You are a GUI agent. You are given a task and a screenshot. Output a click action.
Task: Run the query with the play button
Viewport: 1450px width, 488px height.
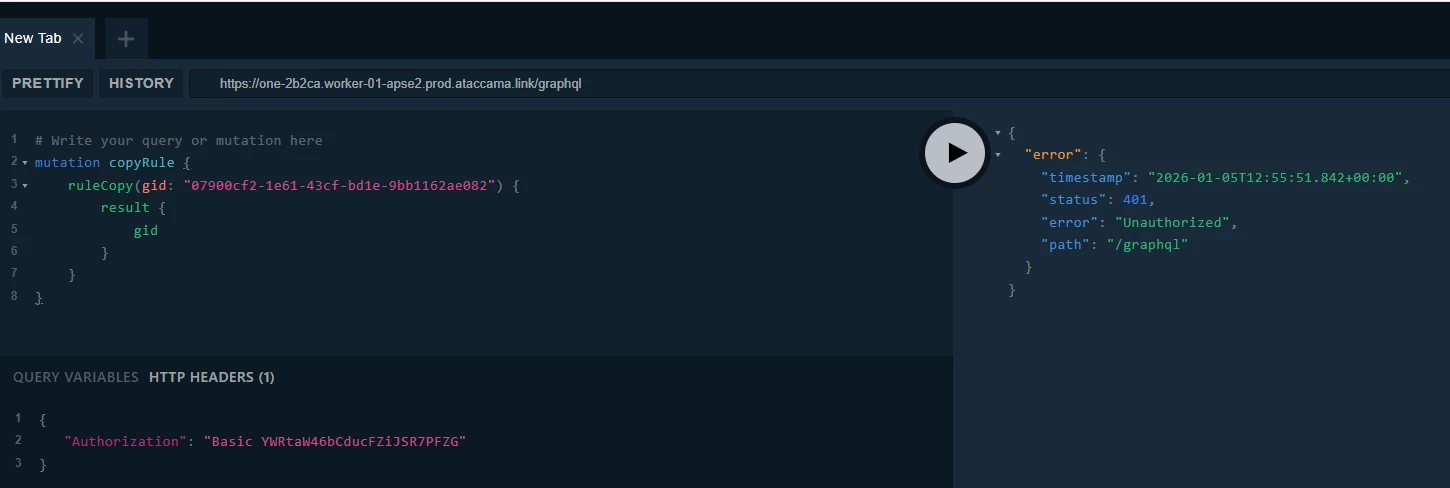tap(956, 153)
